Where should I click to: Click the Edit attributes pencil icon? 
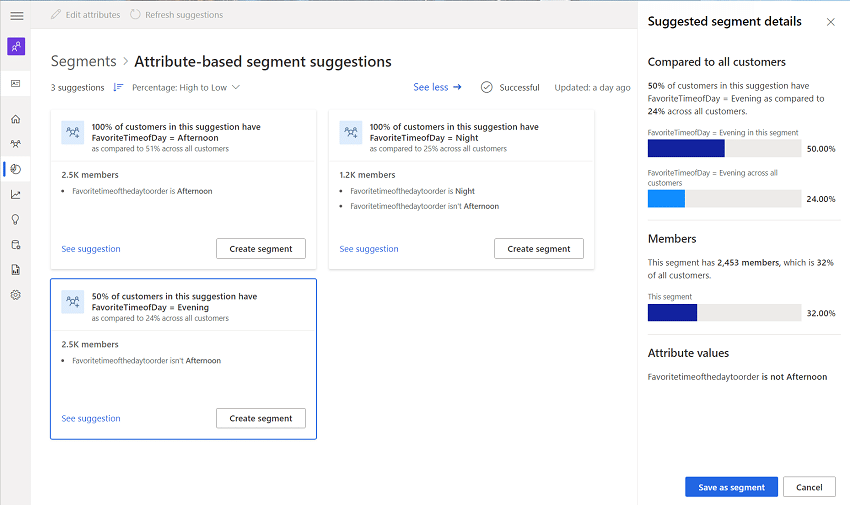pyautogui.click(x=56, y=15)
